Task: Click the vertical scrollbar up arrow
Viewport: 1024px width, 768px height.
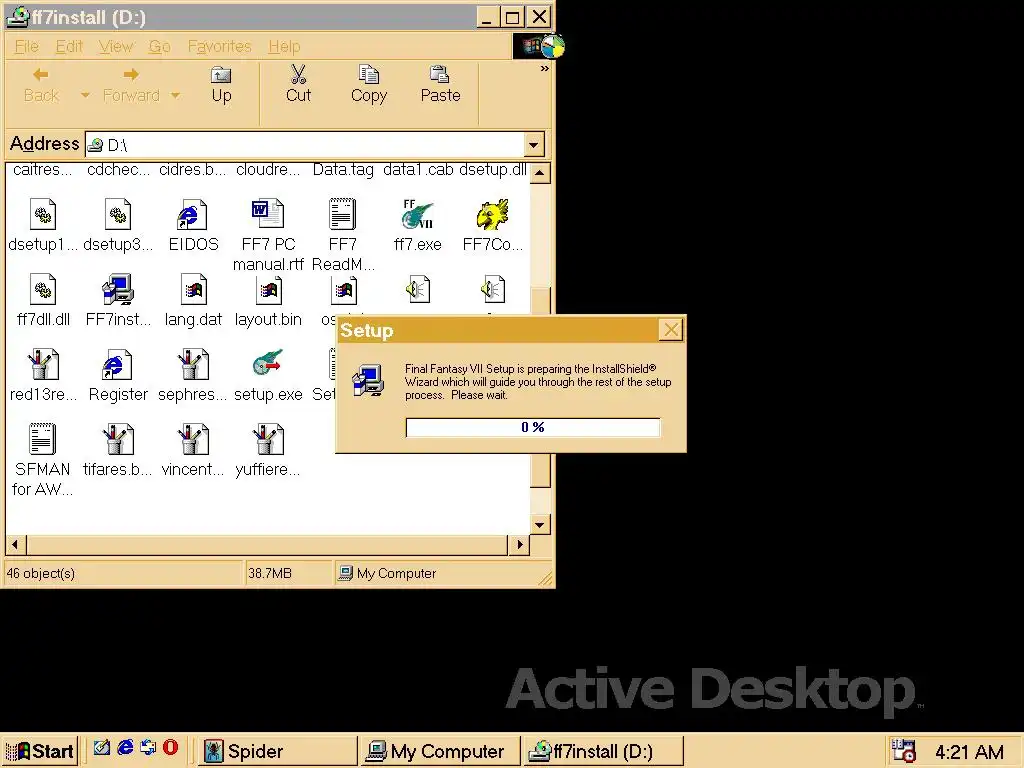Action: tap(539, 173)
